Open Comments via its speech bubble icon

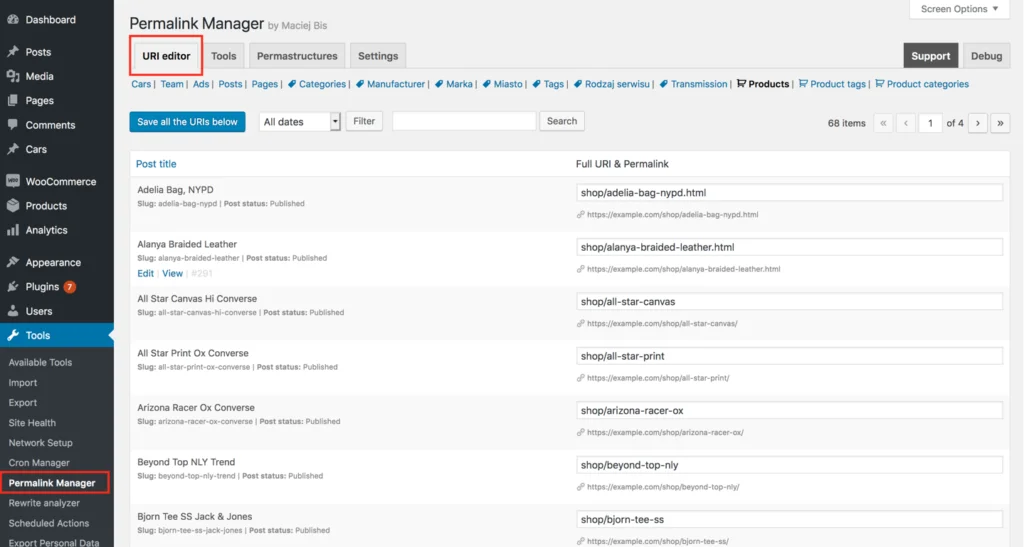click(13, 125)
